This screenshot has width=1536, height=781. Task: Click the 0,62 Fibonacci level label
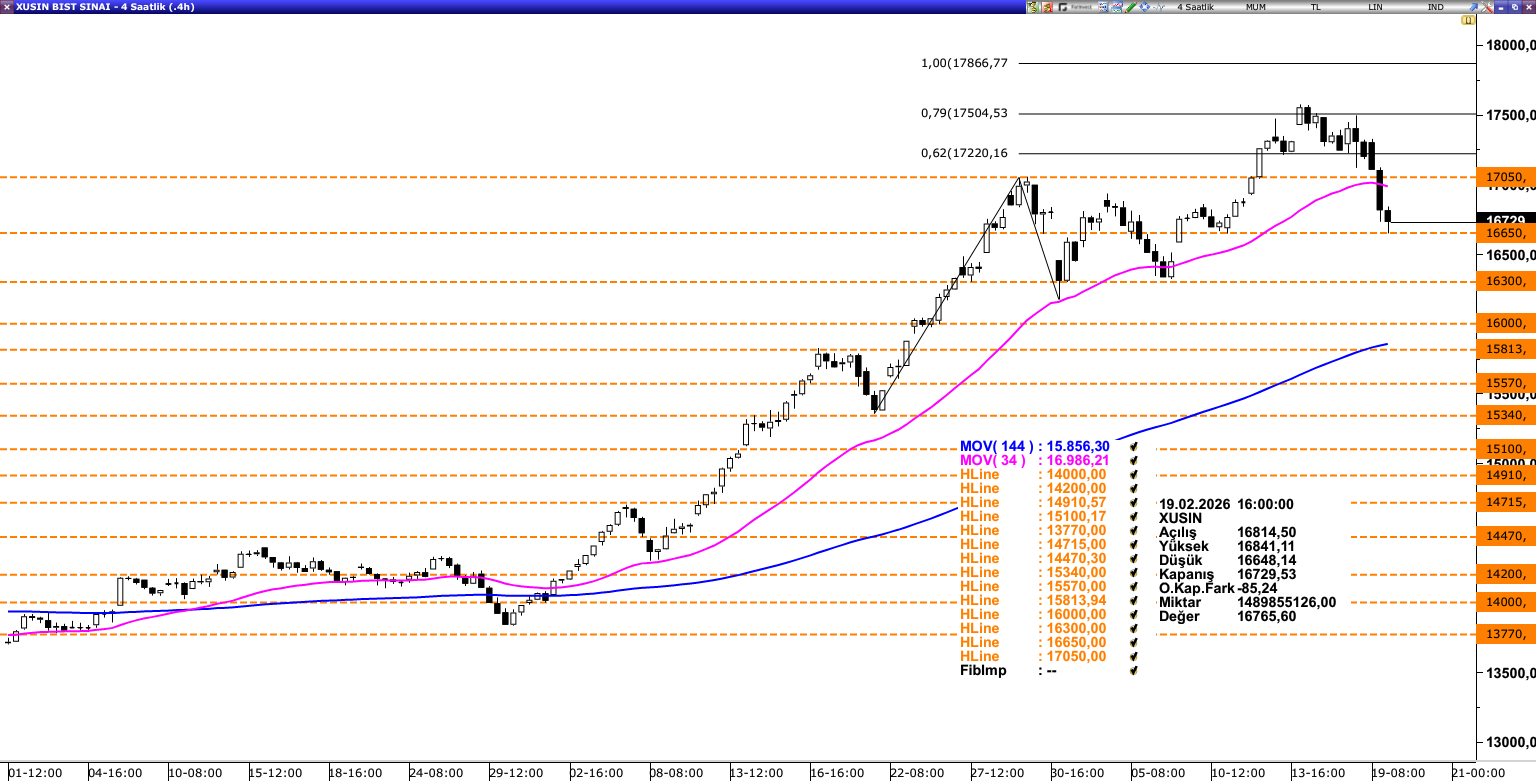964,154
